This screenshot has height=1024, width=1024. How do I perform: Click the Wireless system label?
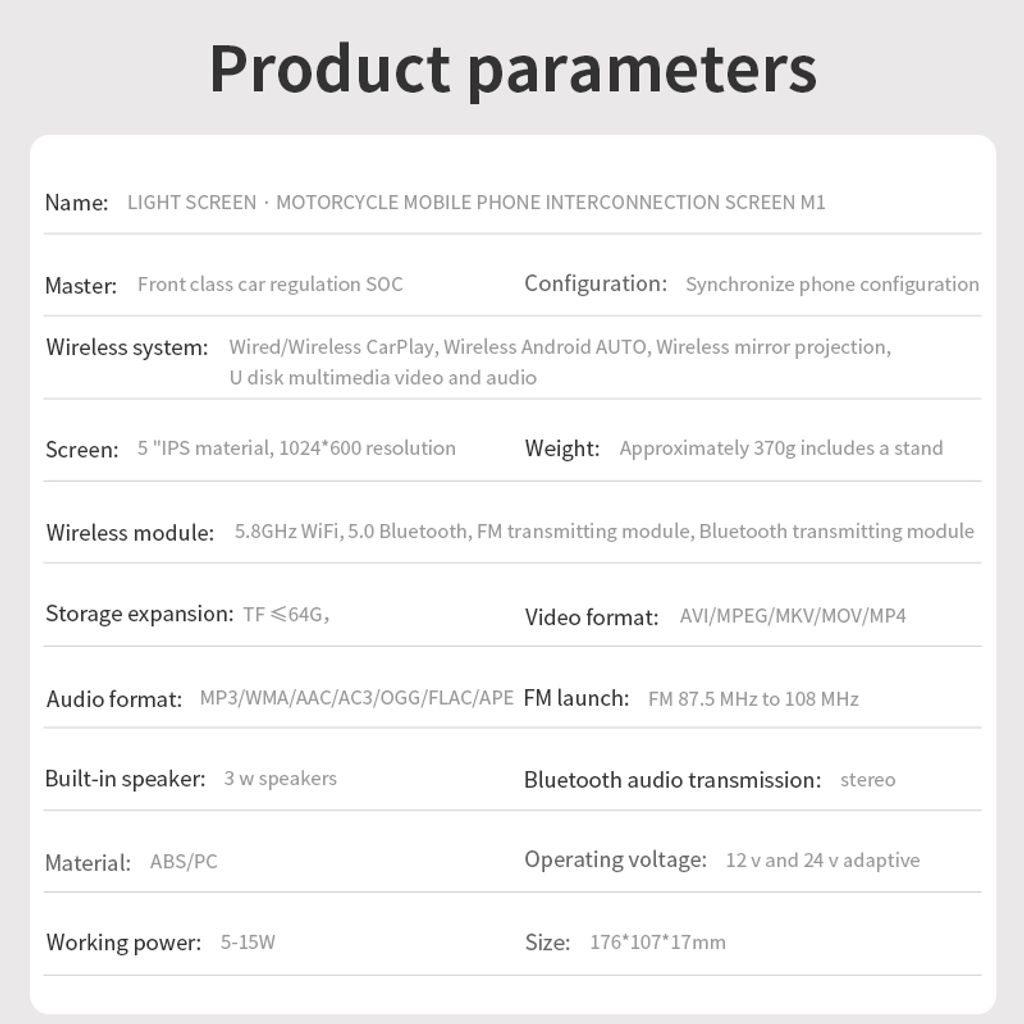click(x=127, y=347)
